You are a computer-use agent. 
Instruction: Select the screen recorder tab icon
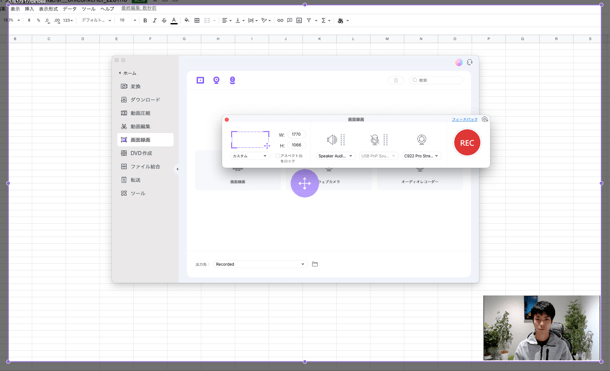point(200,80)
